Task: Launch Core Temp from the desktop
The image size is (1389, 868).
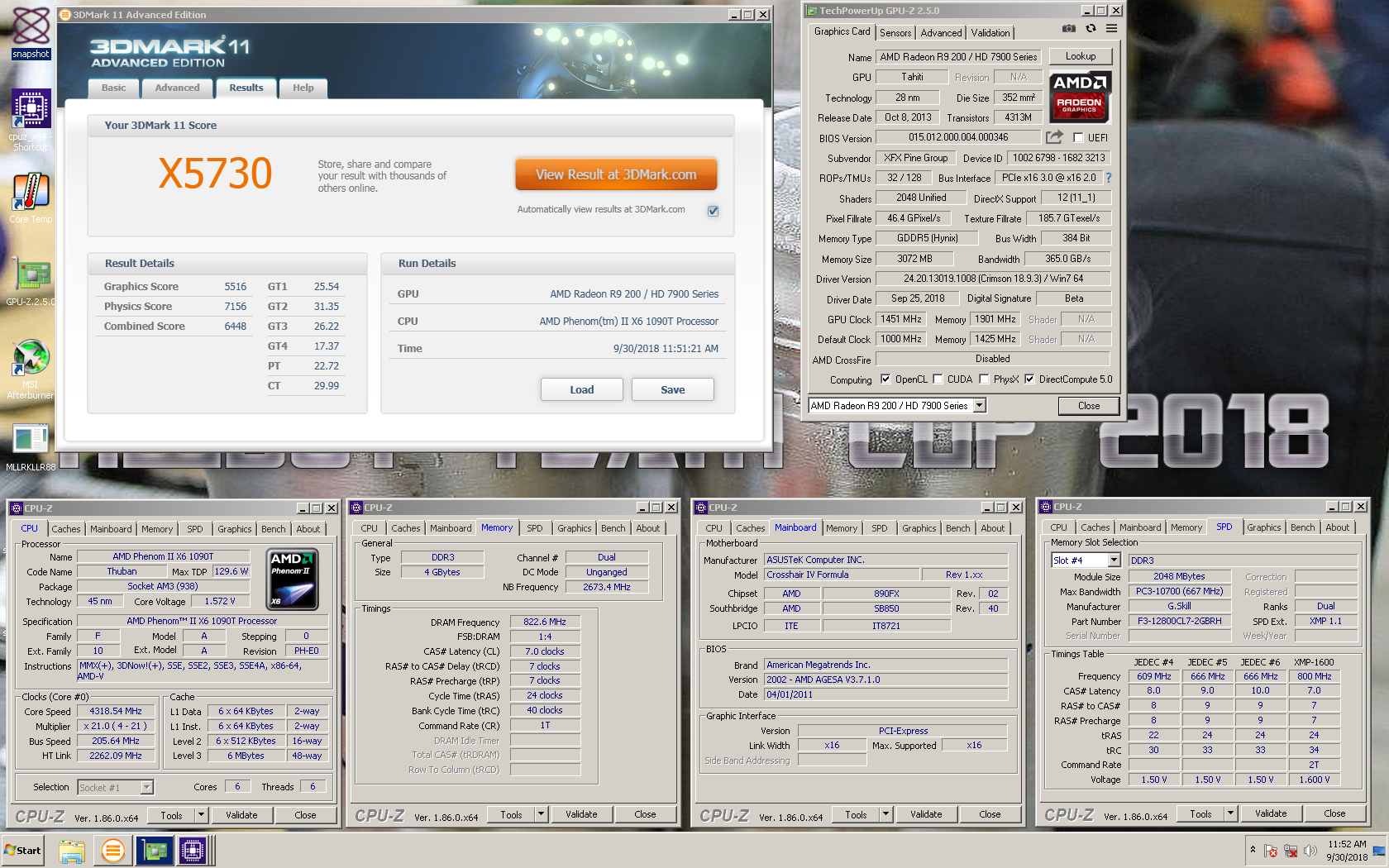Action: [x=31, y=198]
